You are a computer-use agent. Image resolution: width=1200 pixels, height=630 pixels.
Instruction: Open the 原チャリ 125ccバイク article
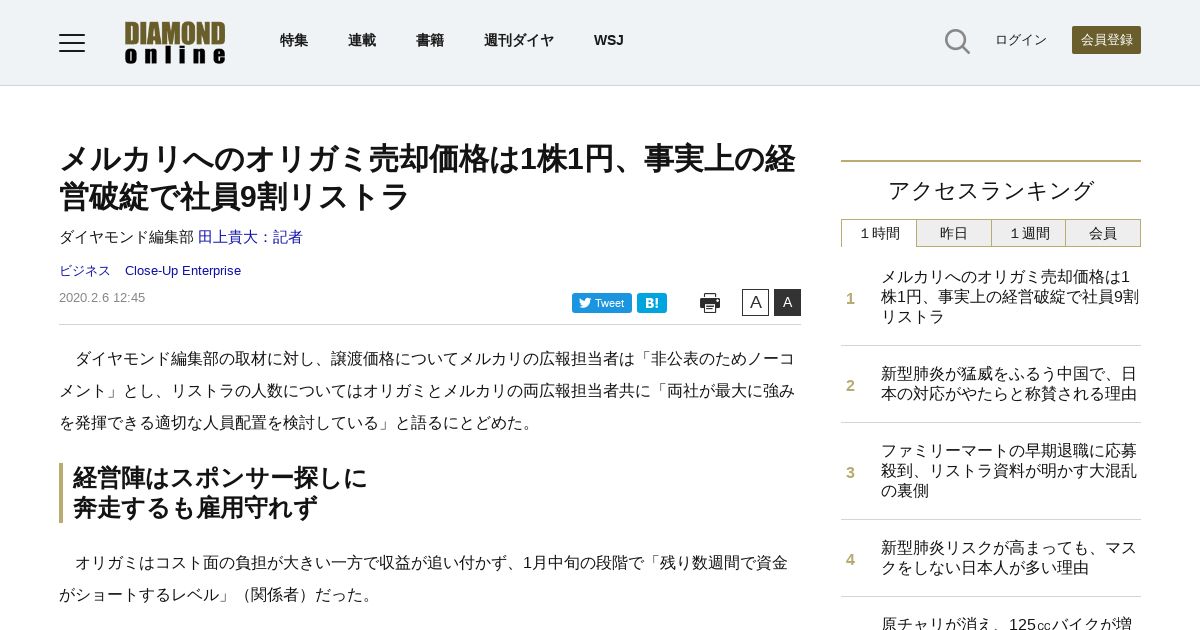[1007, 623]
